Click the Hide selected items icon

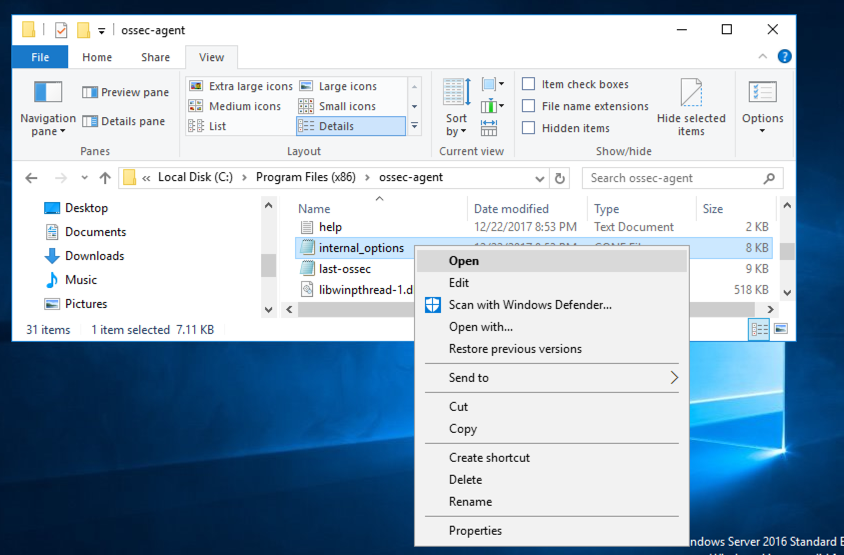(691, 94)
